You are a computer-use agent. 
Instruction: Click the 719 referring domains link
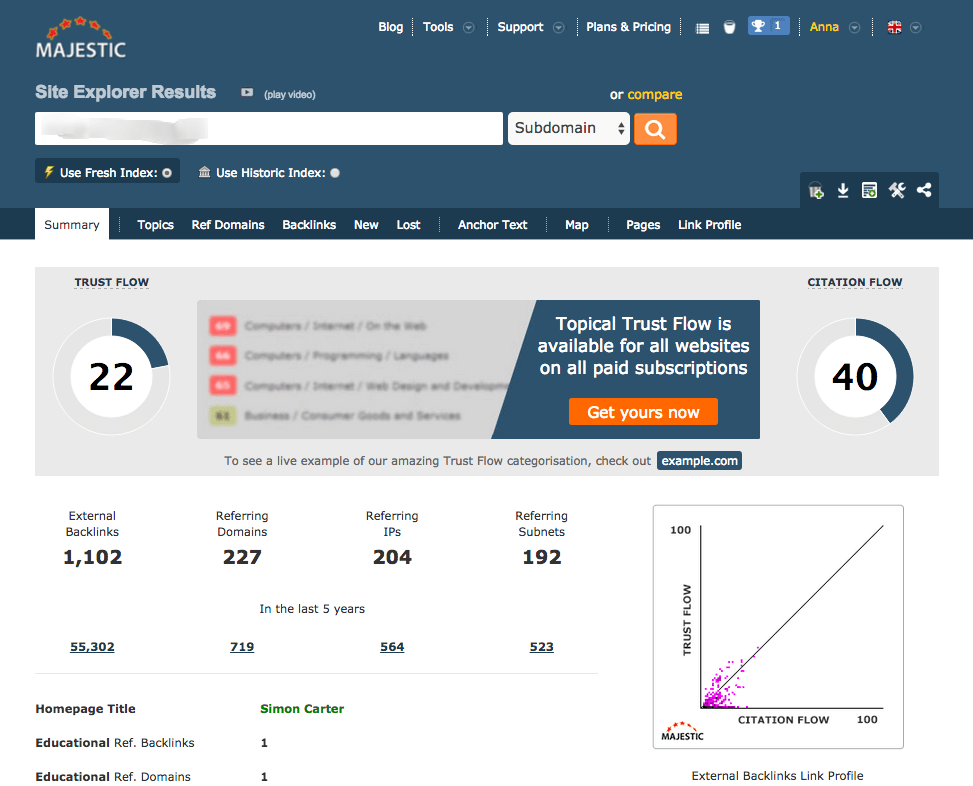pos(242,646)
